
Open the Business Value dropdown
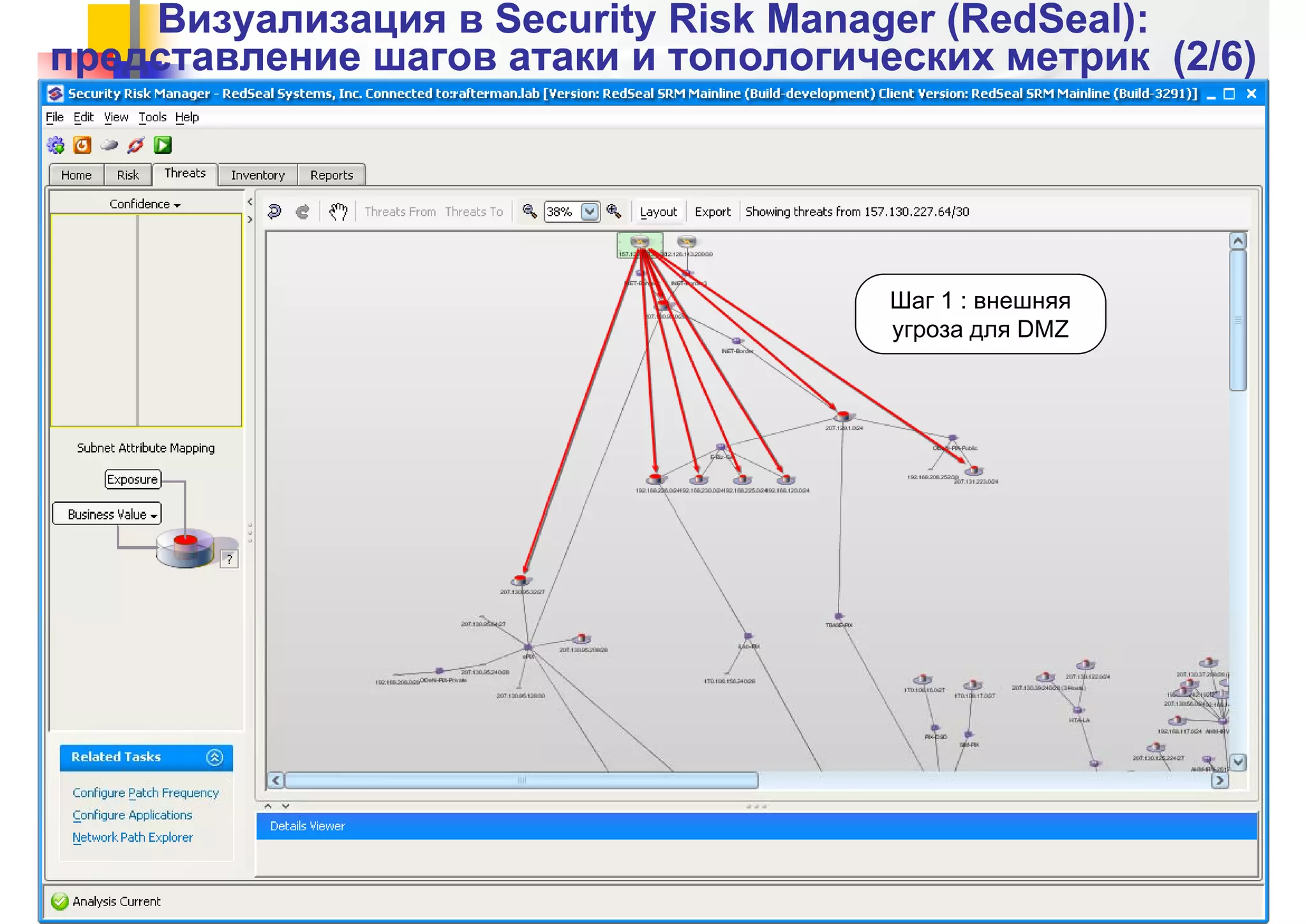tap(107, 514)
